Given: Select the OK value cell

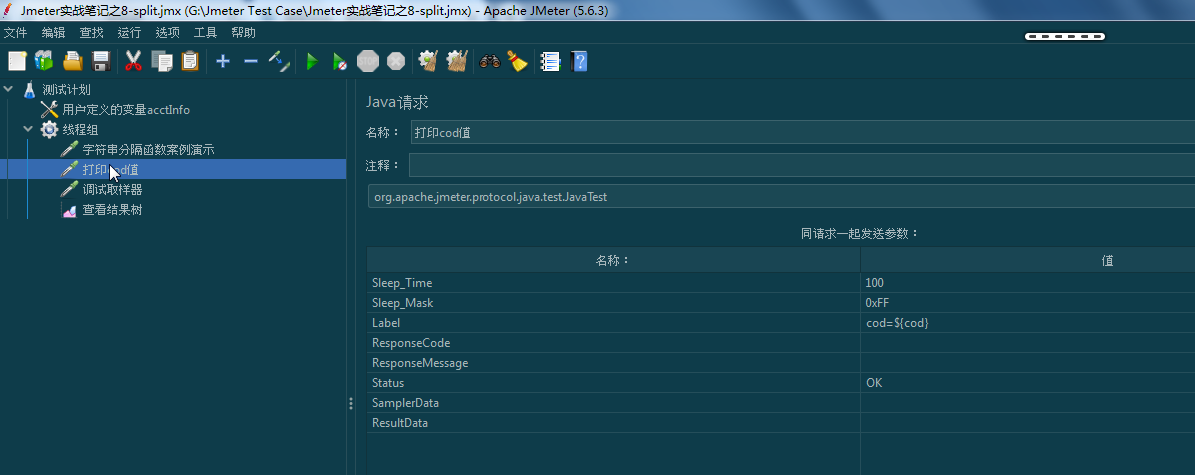Looking at the screenshot, I should 1028,383.
